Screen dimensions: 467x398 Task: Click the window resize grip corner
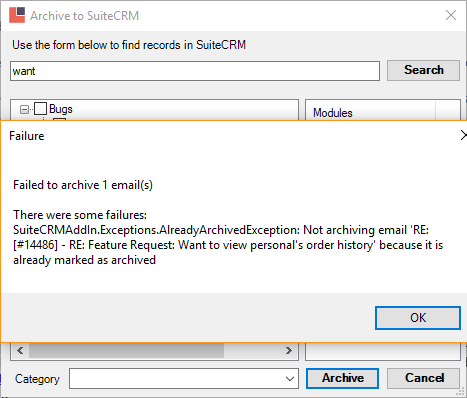click(x=460, y=391)
